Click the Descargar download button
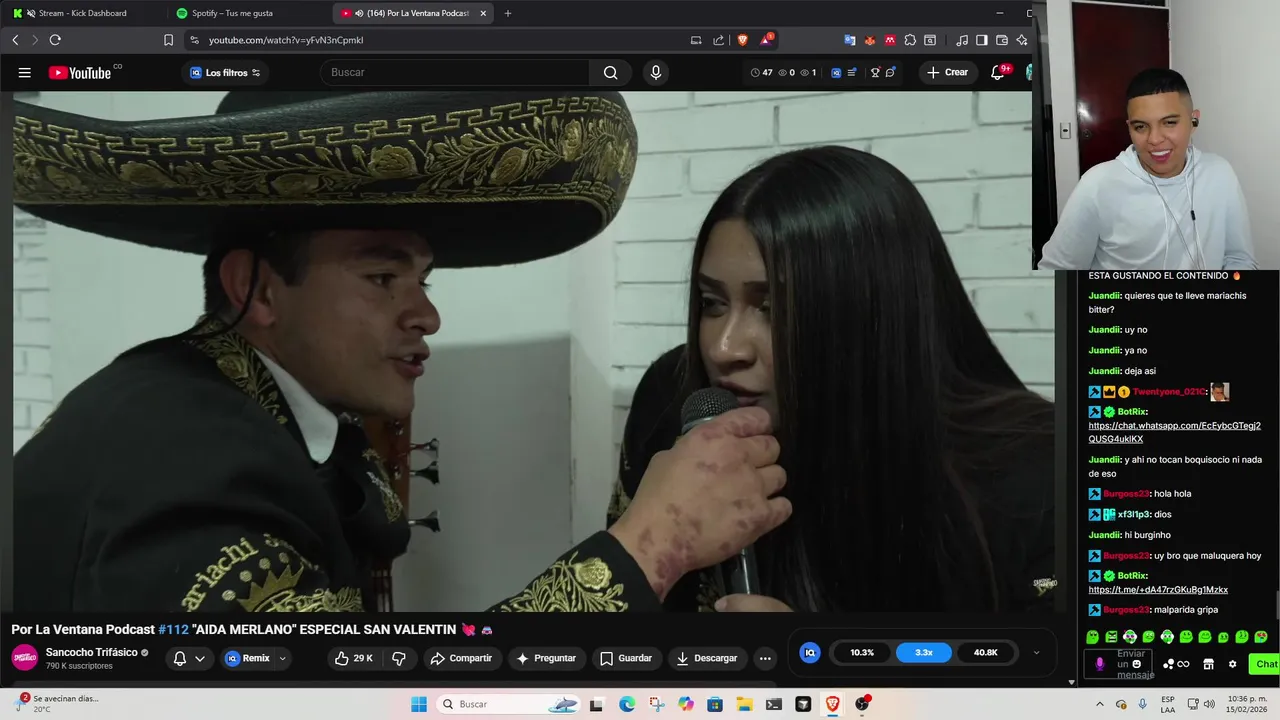Screen dimensions: 1280x720 coord(708,658)
